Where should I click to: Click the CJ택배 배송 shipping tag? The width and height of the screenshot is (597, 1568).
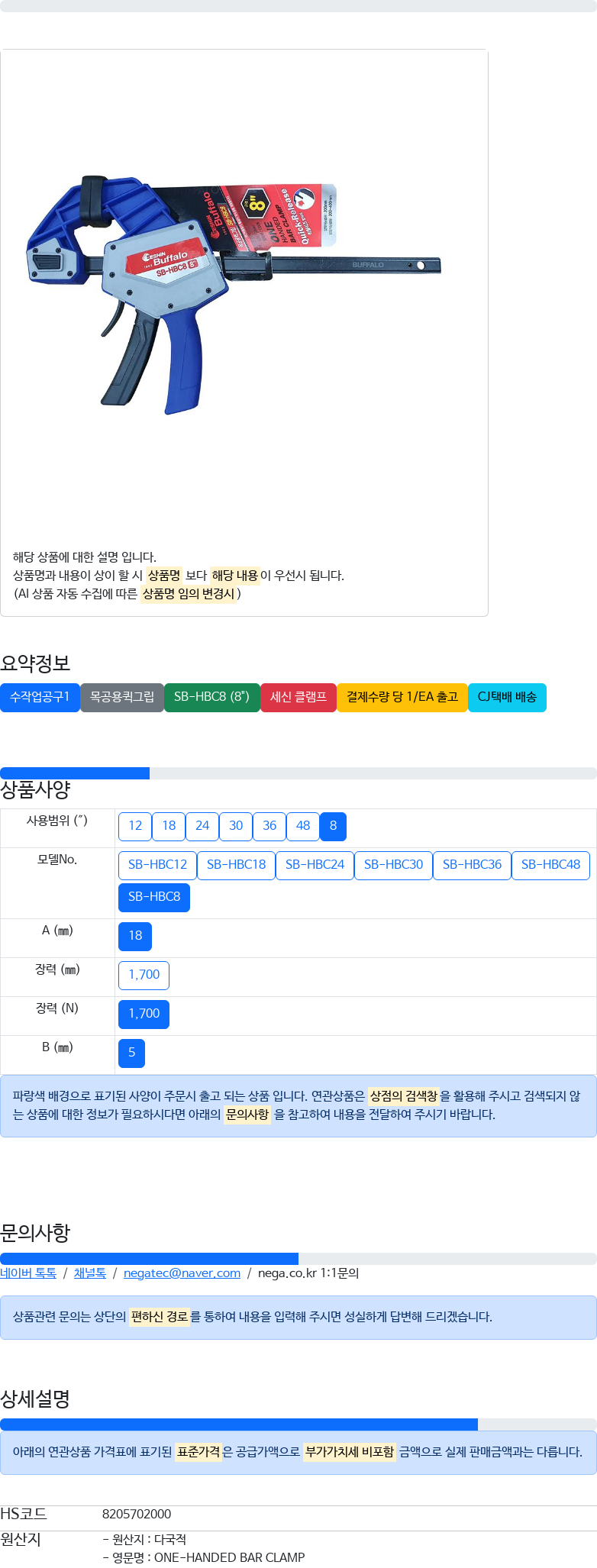507,697
